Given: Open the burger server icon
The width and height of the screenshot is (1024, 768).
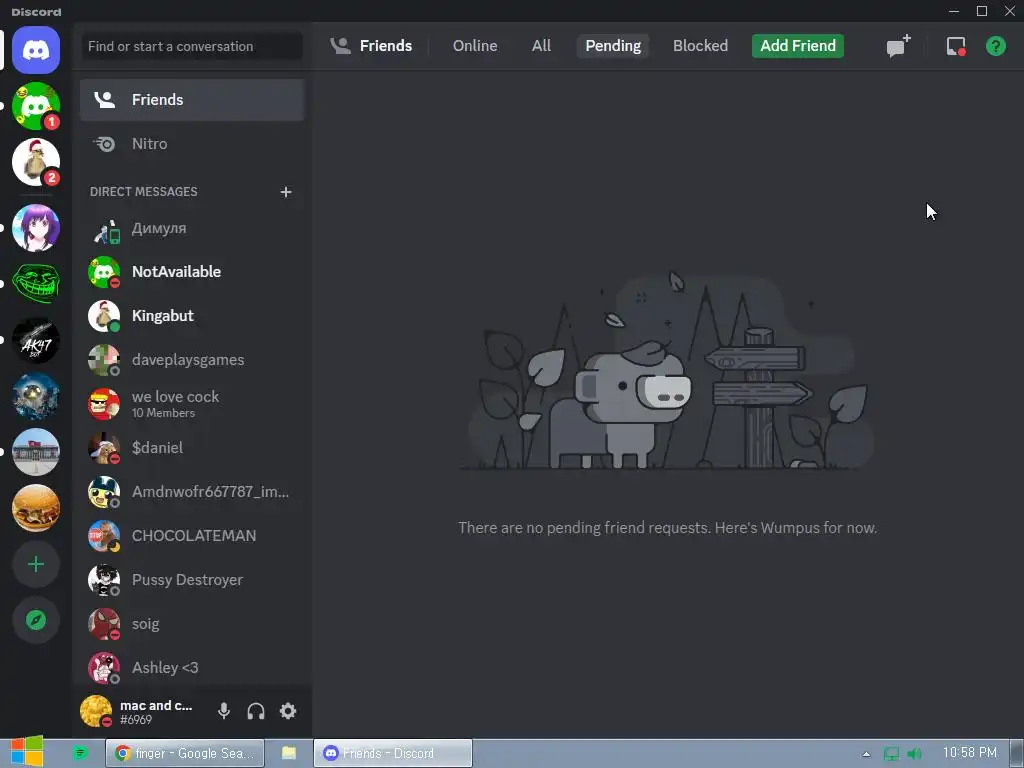Looking at the screenshot, I should (x=36, y=508).
